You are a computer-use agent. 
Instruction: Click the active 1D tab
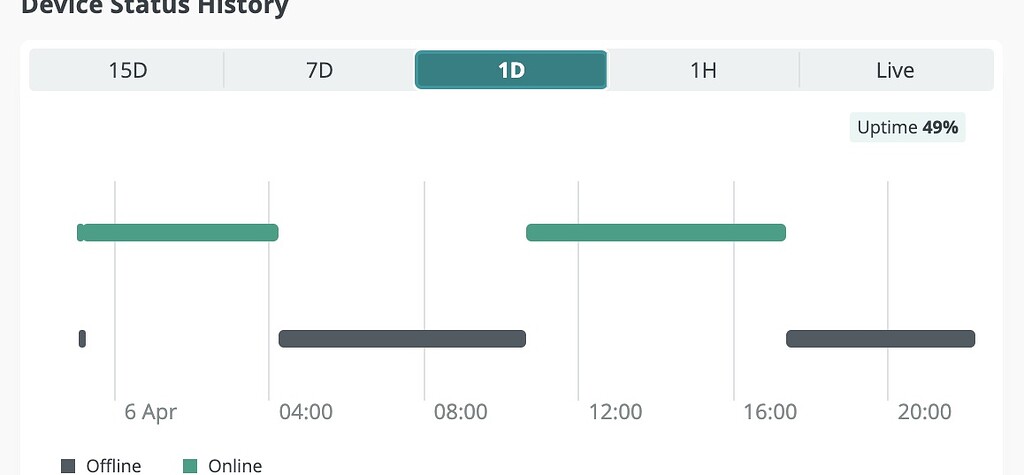[x=511, y=70]
